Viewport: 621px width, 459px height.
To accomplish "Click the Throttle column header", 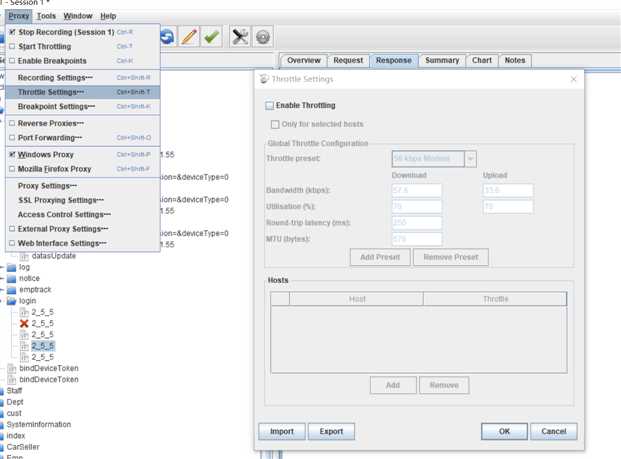I will 495,299.
